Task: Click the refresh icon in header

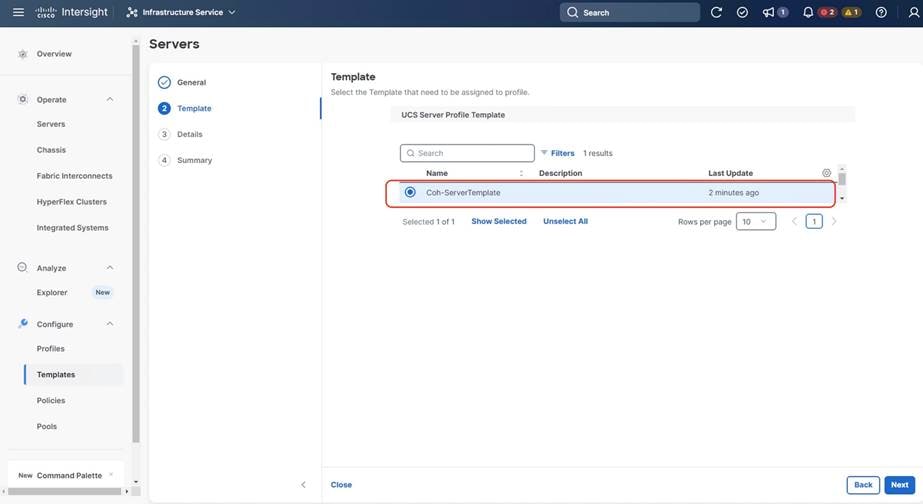Action: (x=716, y=12)
